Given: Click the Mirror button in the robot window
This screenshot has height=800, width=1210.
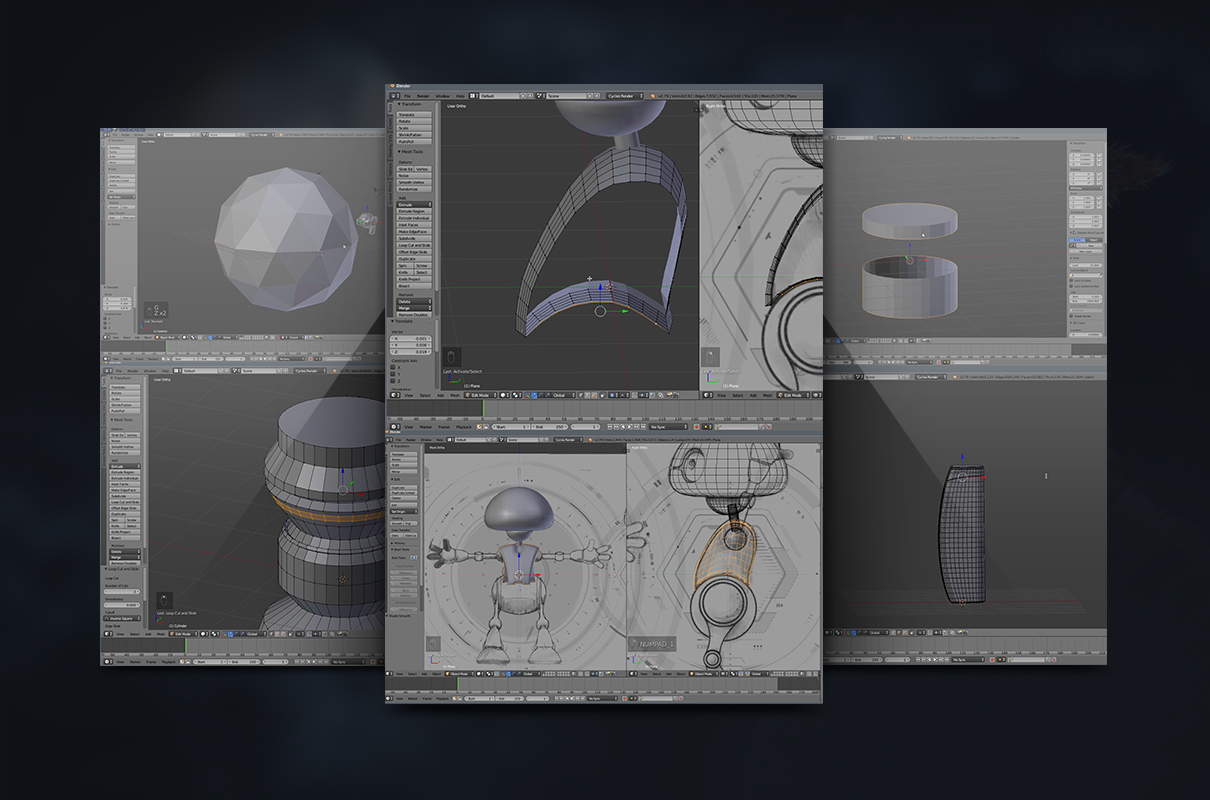Looking at the screenshot, I should coord(404,471).
